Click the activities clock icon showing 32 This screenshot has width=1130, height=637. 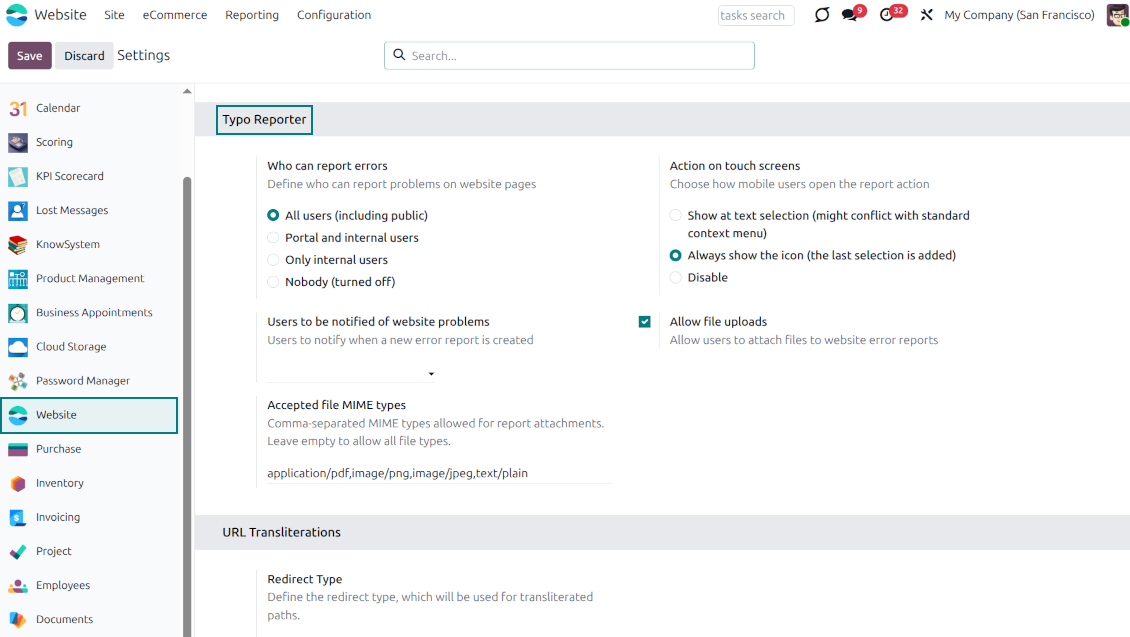[886, 15]
